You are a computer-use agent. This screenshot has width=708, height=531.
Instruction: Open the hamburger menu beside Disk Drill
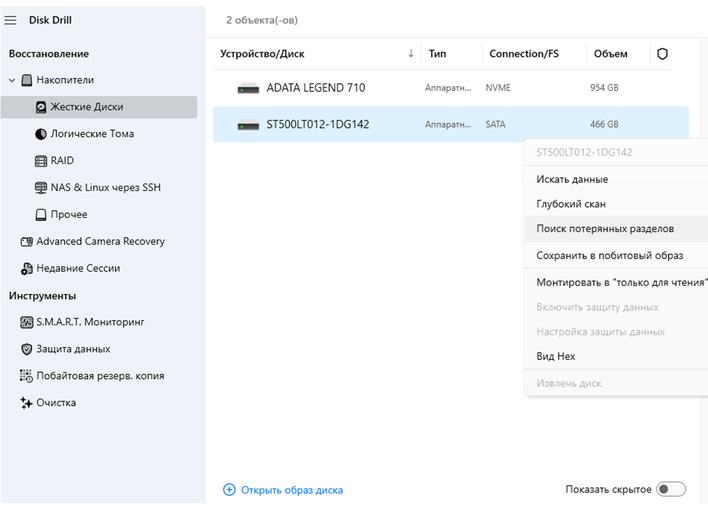(10, 20)
